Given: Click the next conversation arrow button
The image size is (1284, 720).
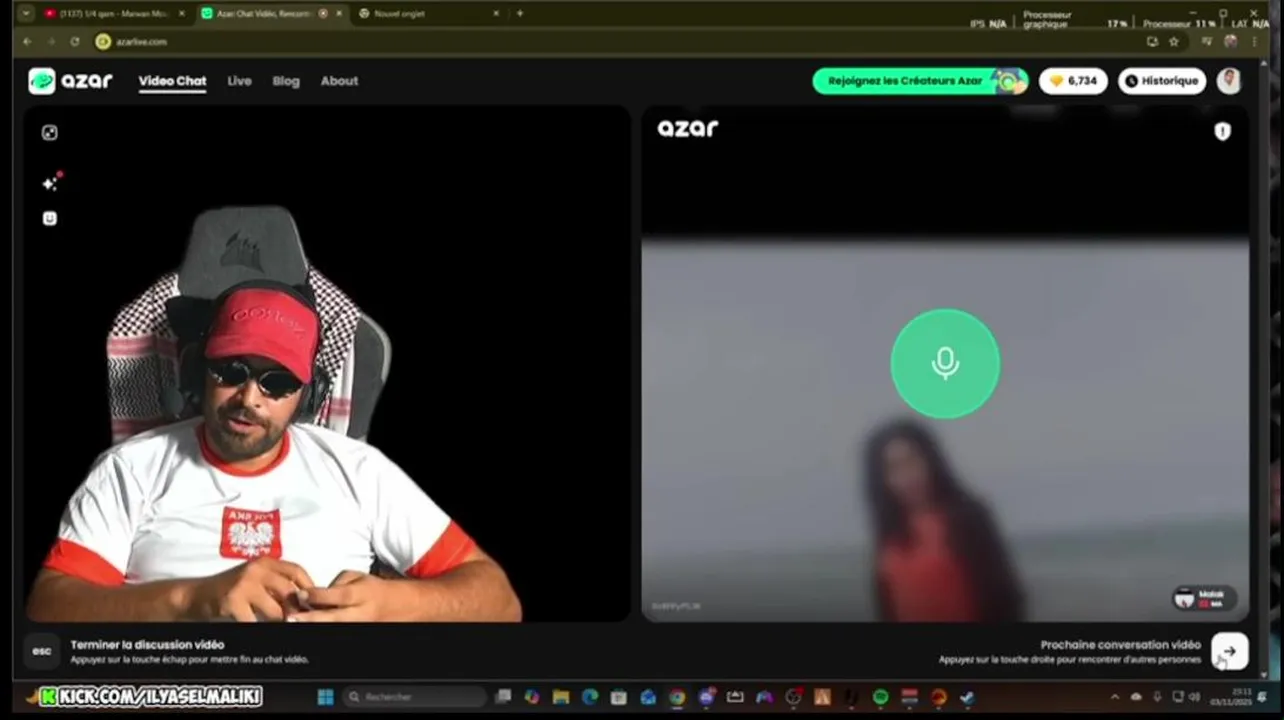Looking at the screenshot, I should click(x=1229, y=651).
